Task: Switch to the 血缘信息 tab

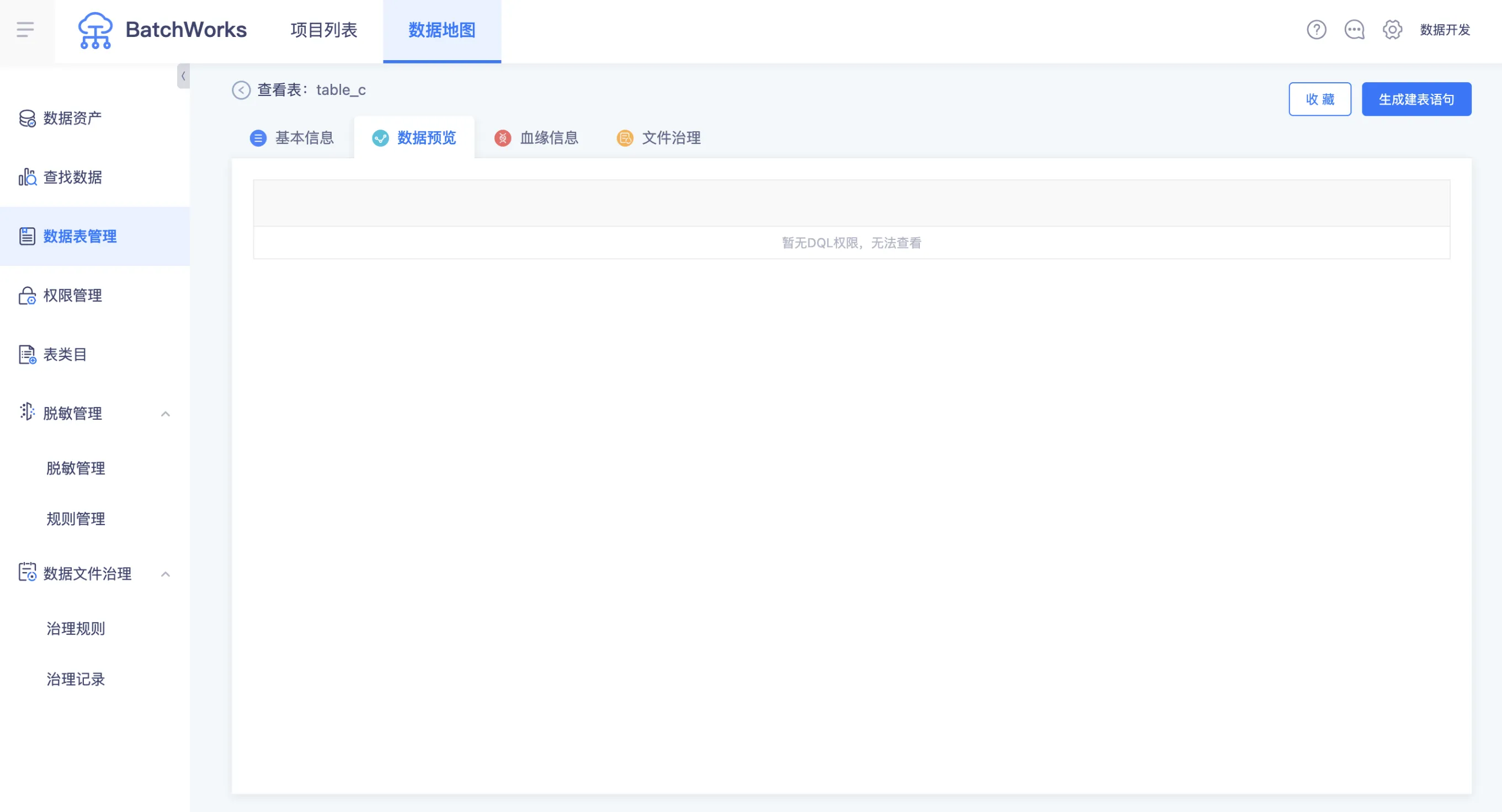Action: (x=536, y=138)
